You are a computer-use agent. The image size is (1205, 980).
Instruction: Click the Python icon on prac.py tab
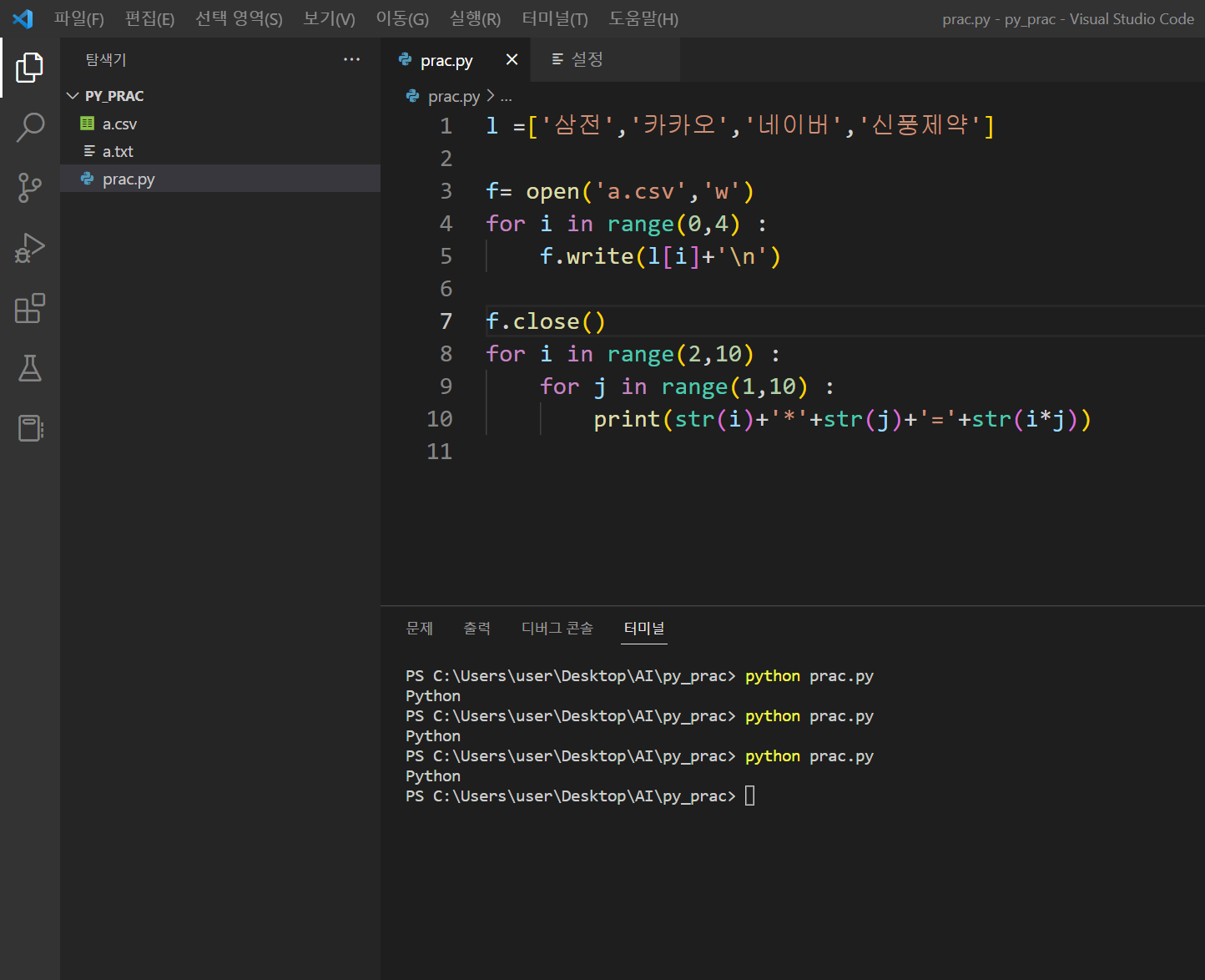coord(406,59)
